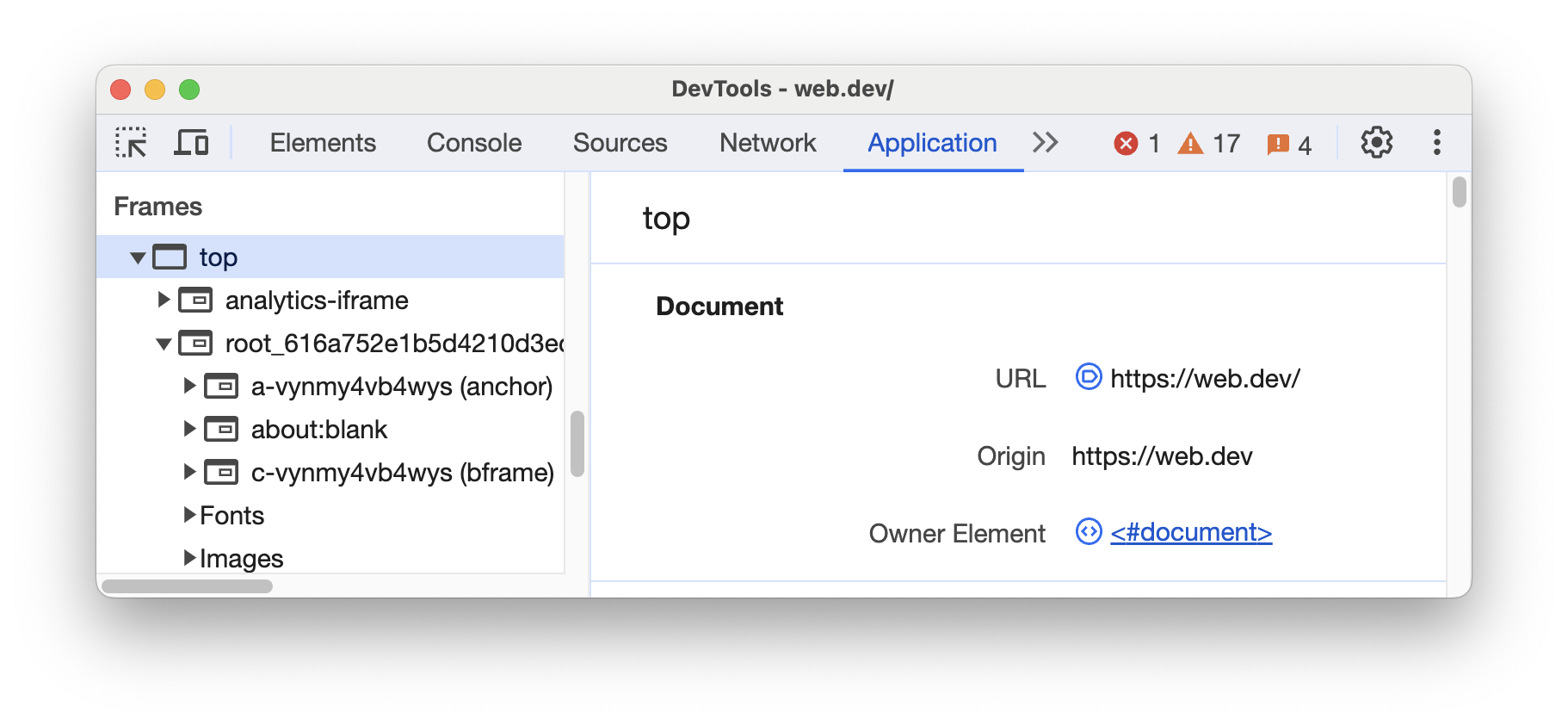This screenshot has width=1568, height=725.
Task: Click the Frames sidebar horizontal scrollbar
Action: [x=187, y=586]
